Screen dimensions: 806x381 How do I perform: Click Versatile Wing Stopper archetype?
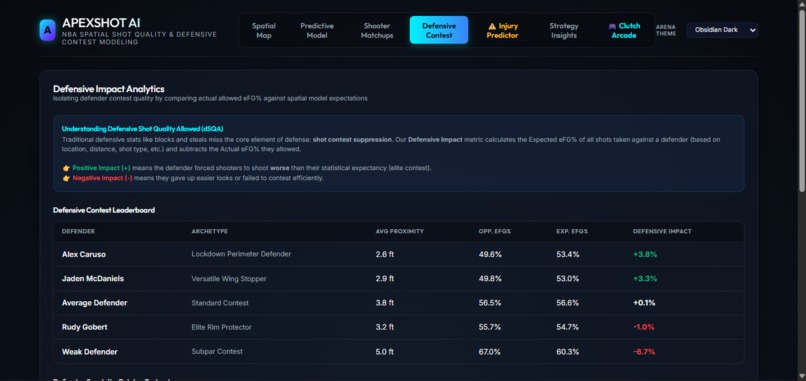tap(229, 279)
